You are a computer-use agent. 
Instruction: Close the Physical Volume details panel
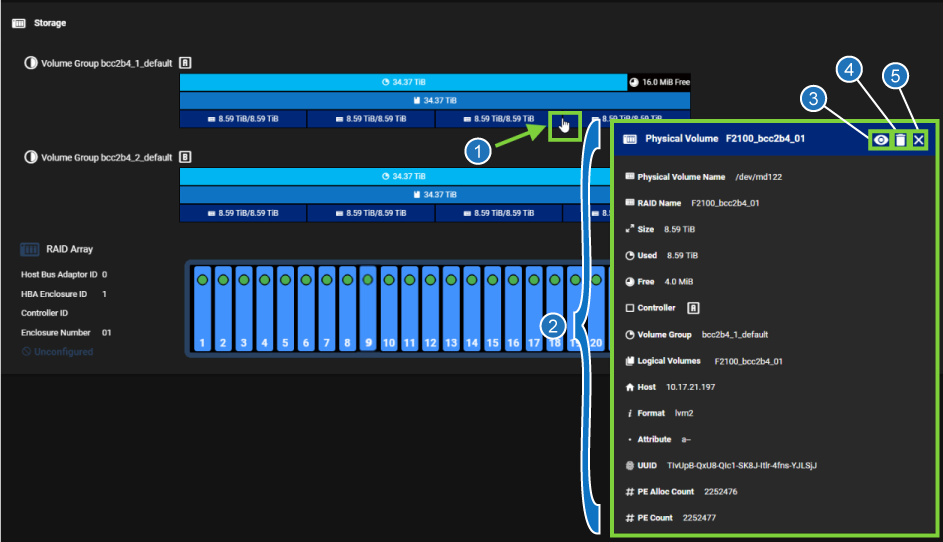click(x=919, y=140)
